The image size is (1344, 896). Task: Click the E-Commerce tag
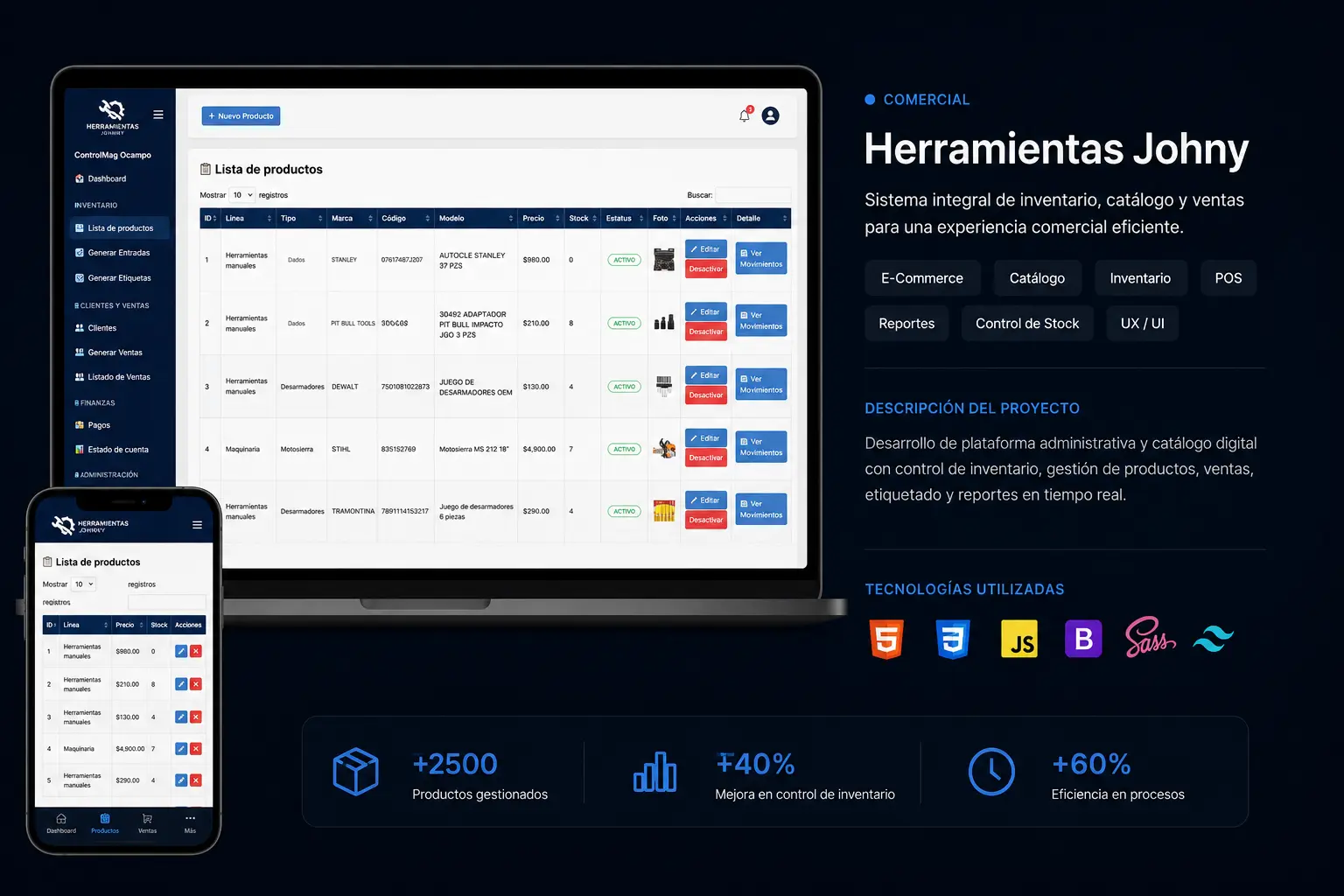[x=922, y=278]
